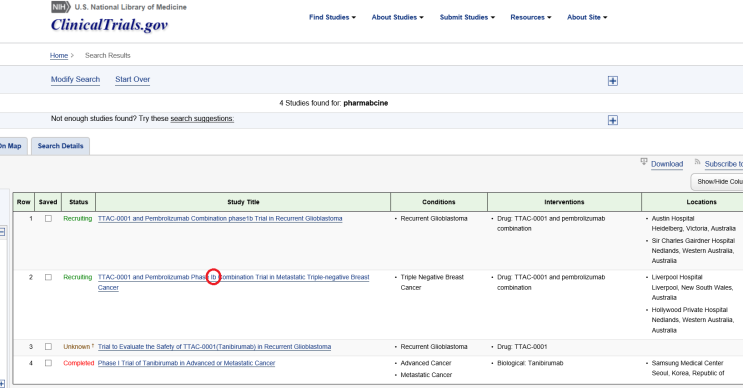Open the About Studies menu
This screenshot has width=743, height=388.
tap(398, 17)
